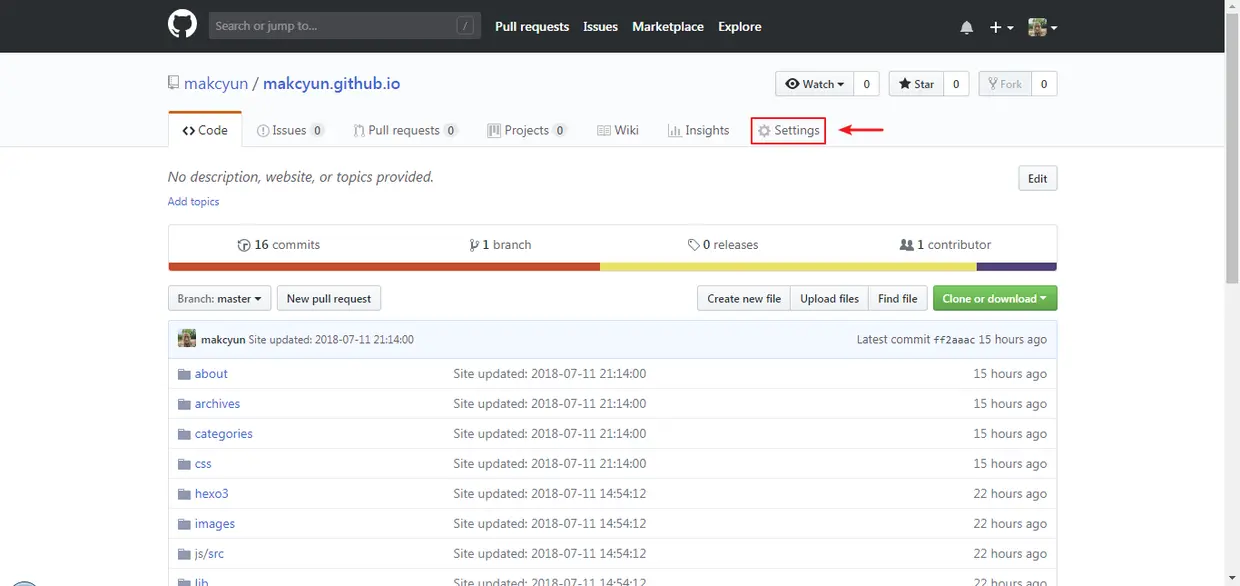Click the Add topics link

coord(193,202)
